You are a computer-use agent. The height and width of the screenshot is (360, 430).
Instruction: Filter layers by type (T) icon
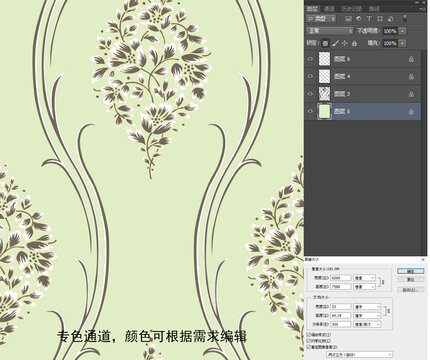pos(369,19)
